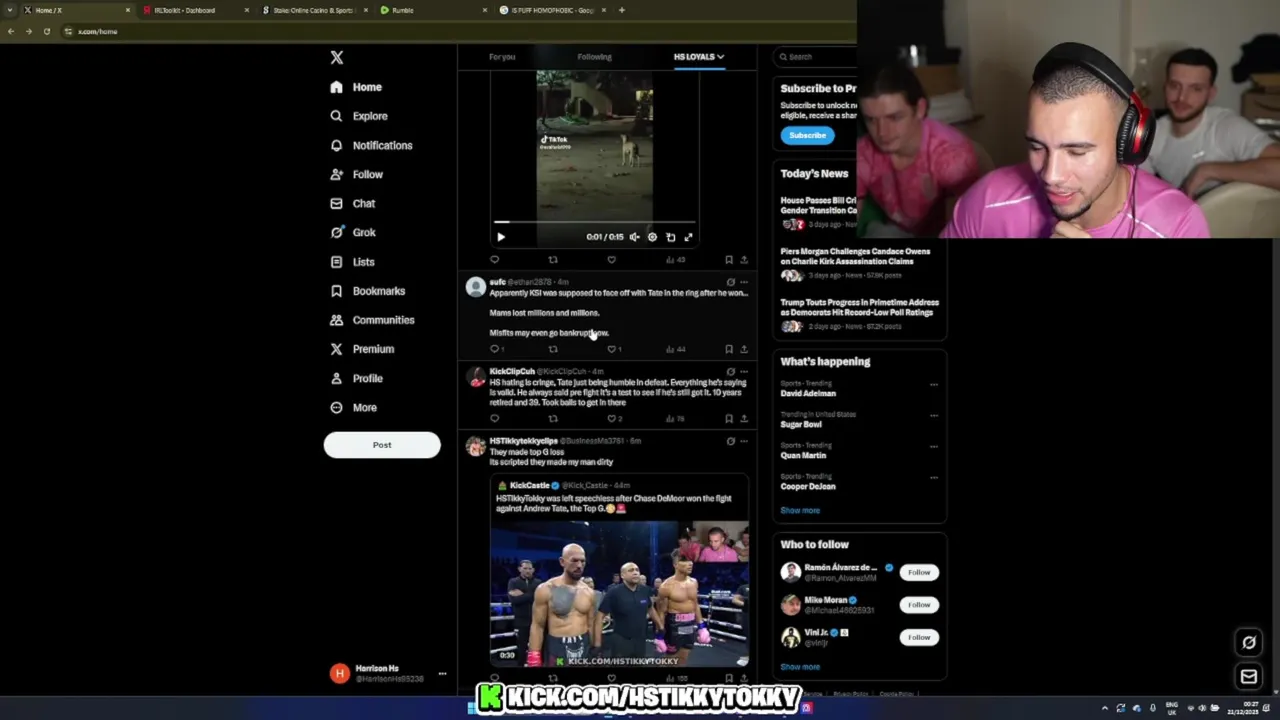Open Lists in the sidebar
The image size is (1280, 720).
point(352,262)
